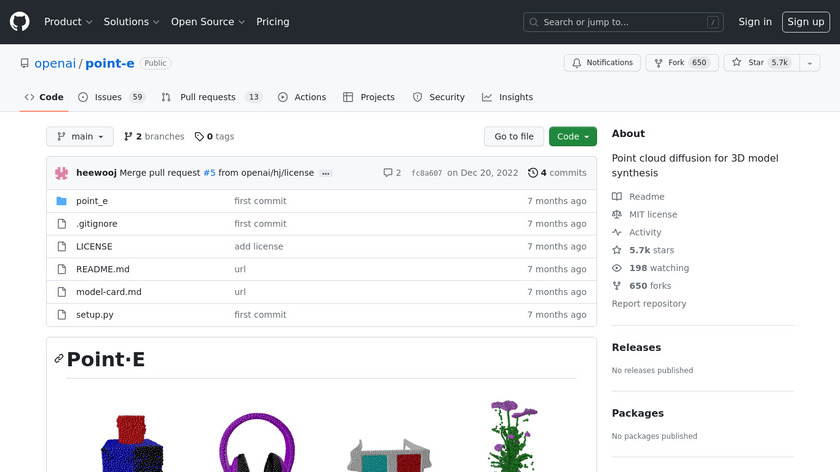Go to the Pricing page
Image resolution: width=840 pixels, height=472 pixels.
pyautogui.click(x=273, y=22)
